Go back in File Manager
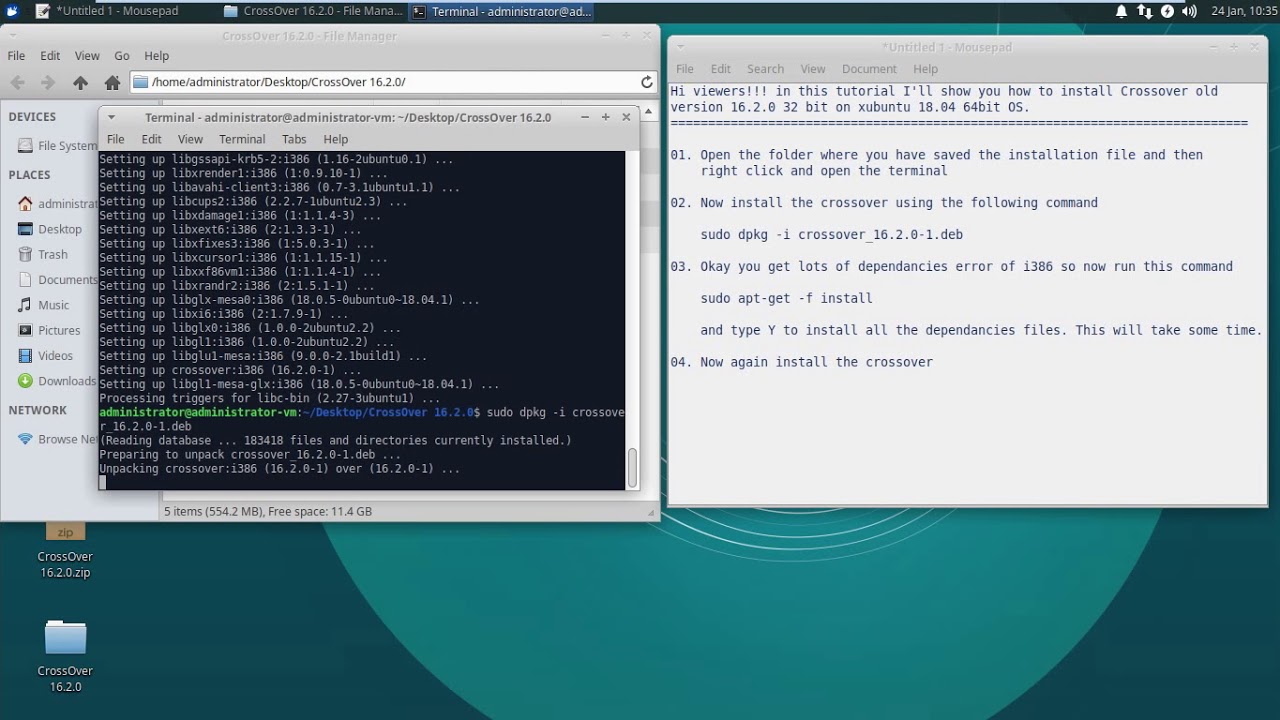 (x=17, y=82)
